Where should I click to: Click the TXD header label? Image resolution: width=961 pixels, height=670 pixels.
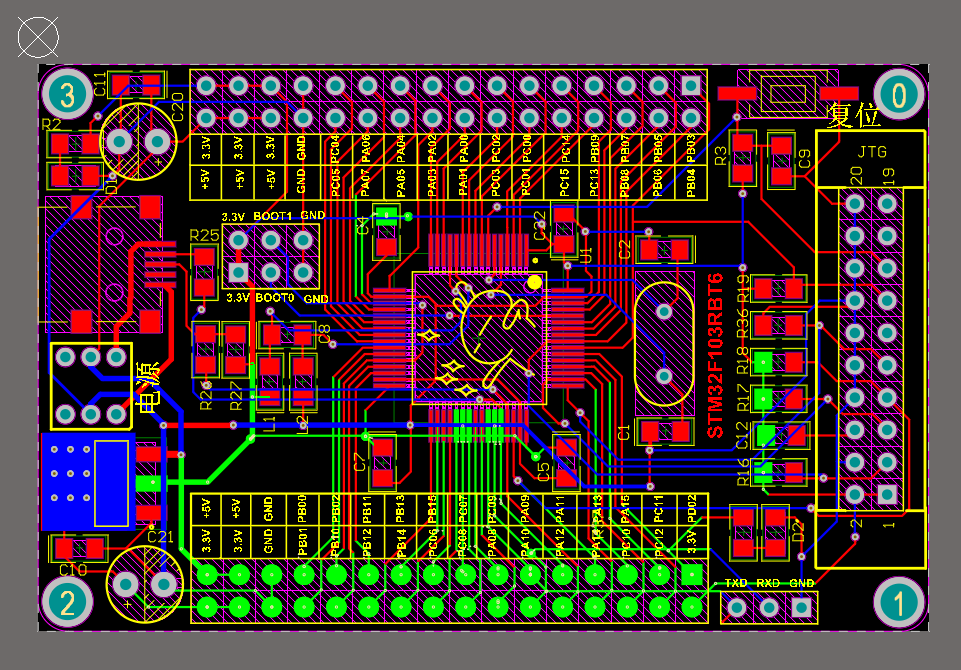[735, 583]
